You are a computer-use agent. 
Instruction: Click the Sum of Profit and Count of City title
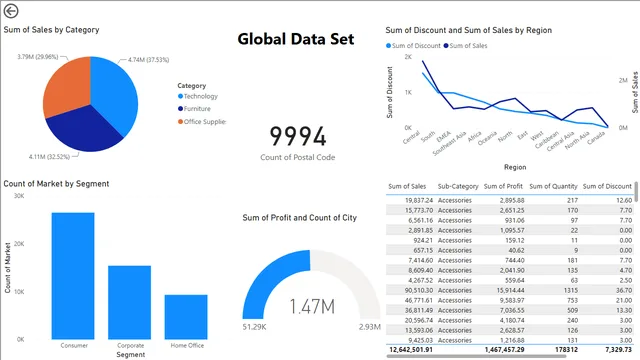tap(300, 218)
